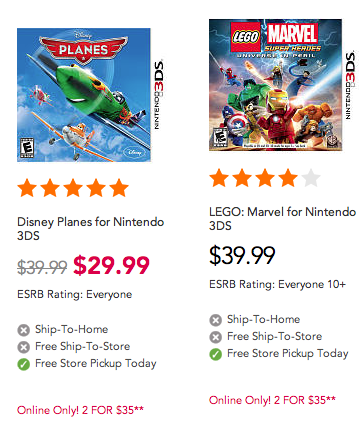Click the Free Ship-To-Store text under Disney Planes
The height and width of the screenshot is (429, 363).
83,346
